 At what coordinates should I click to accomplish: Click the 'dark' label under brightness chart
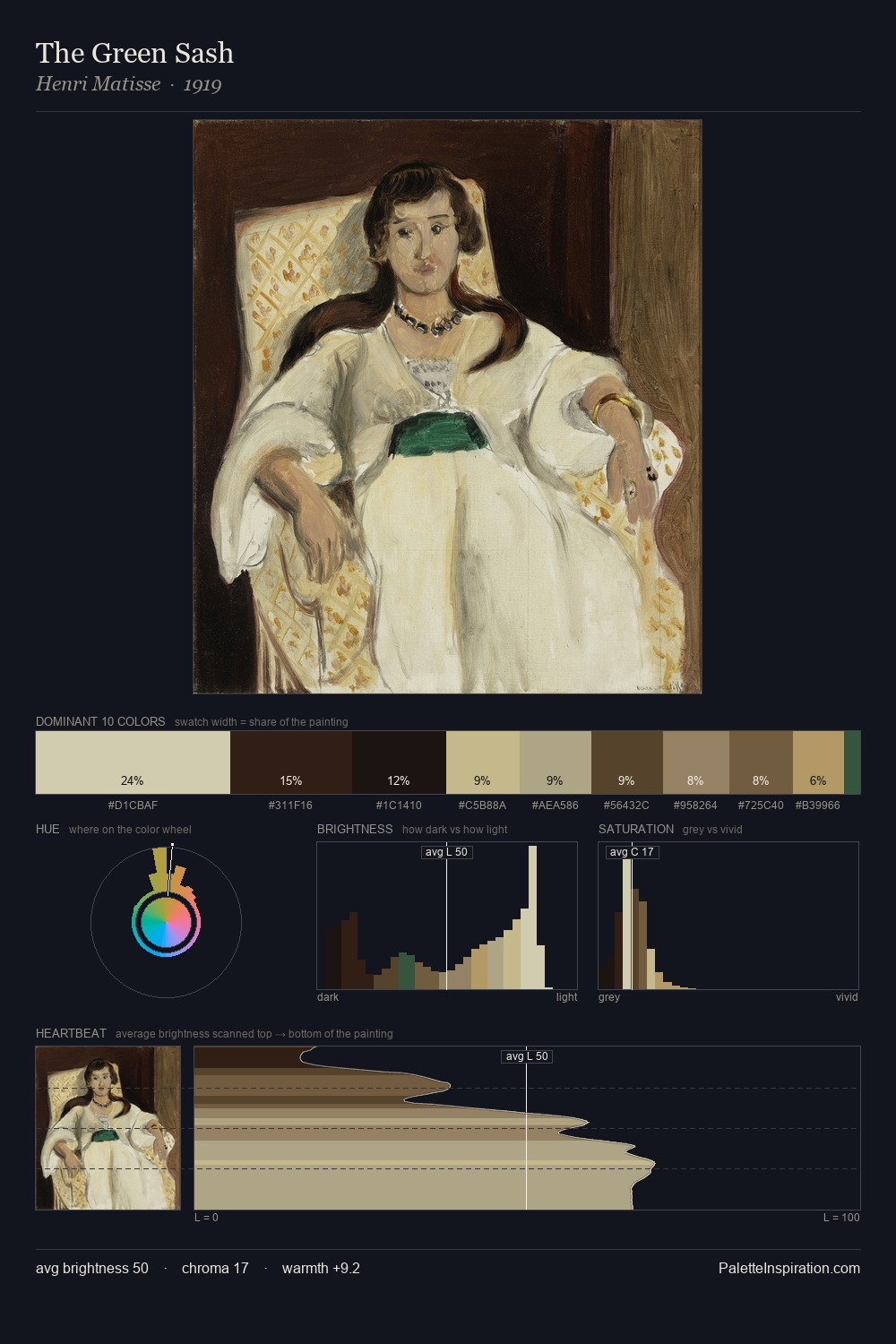point(328,997)
